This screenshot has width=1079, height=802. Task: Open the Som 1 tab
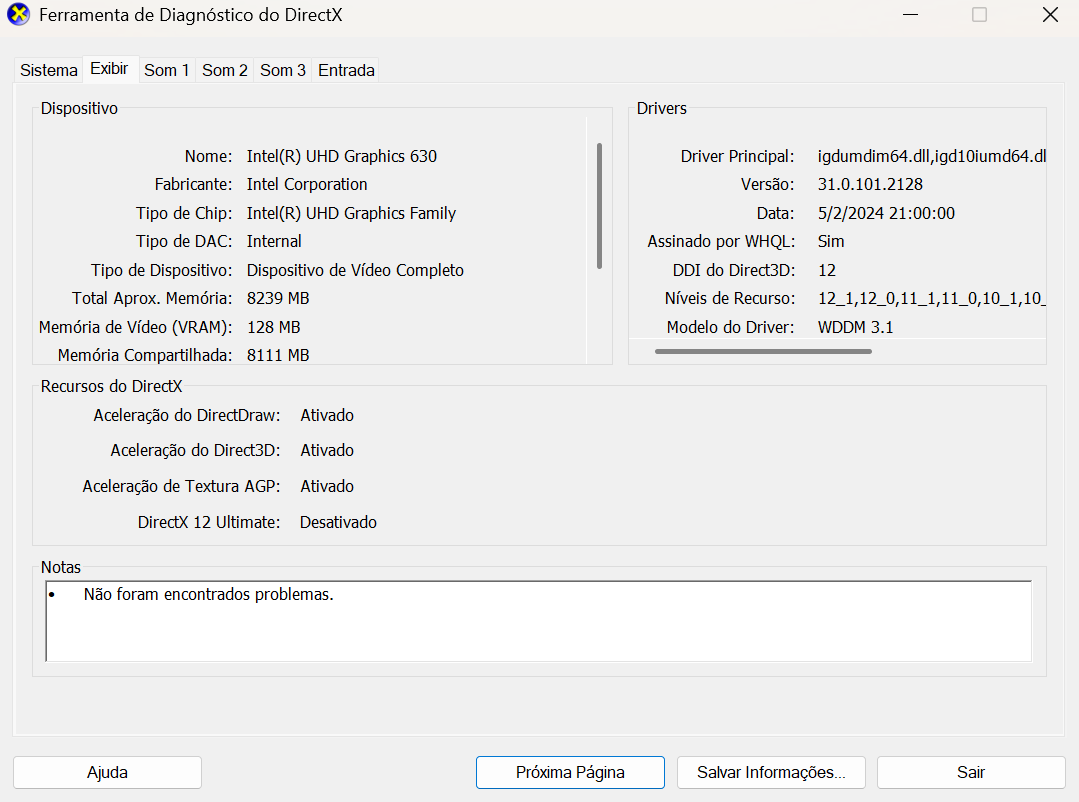point(167,70)
